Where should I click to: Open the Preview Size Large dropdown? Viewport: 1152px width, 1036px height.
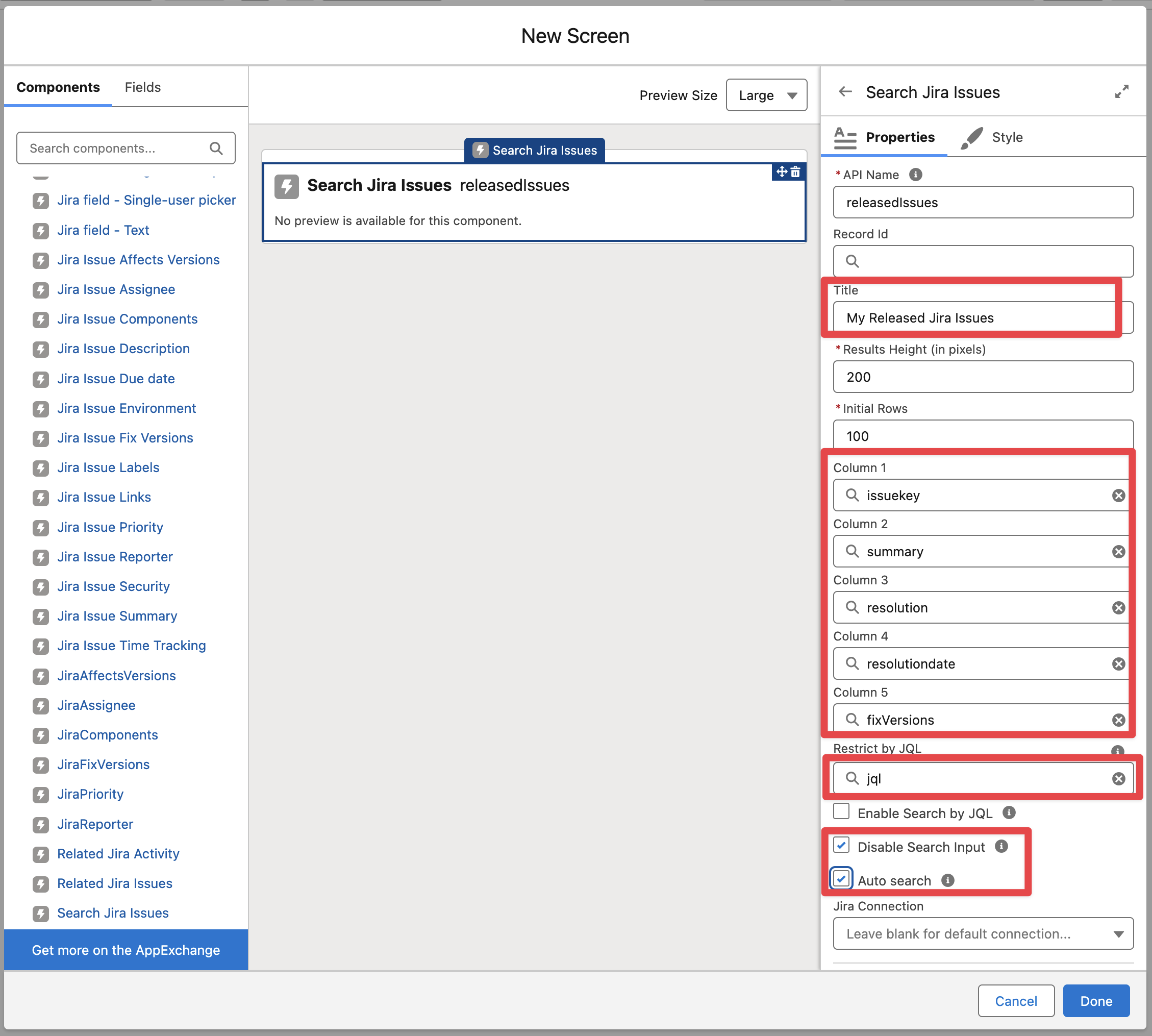[x=766, y=95]
